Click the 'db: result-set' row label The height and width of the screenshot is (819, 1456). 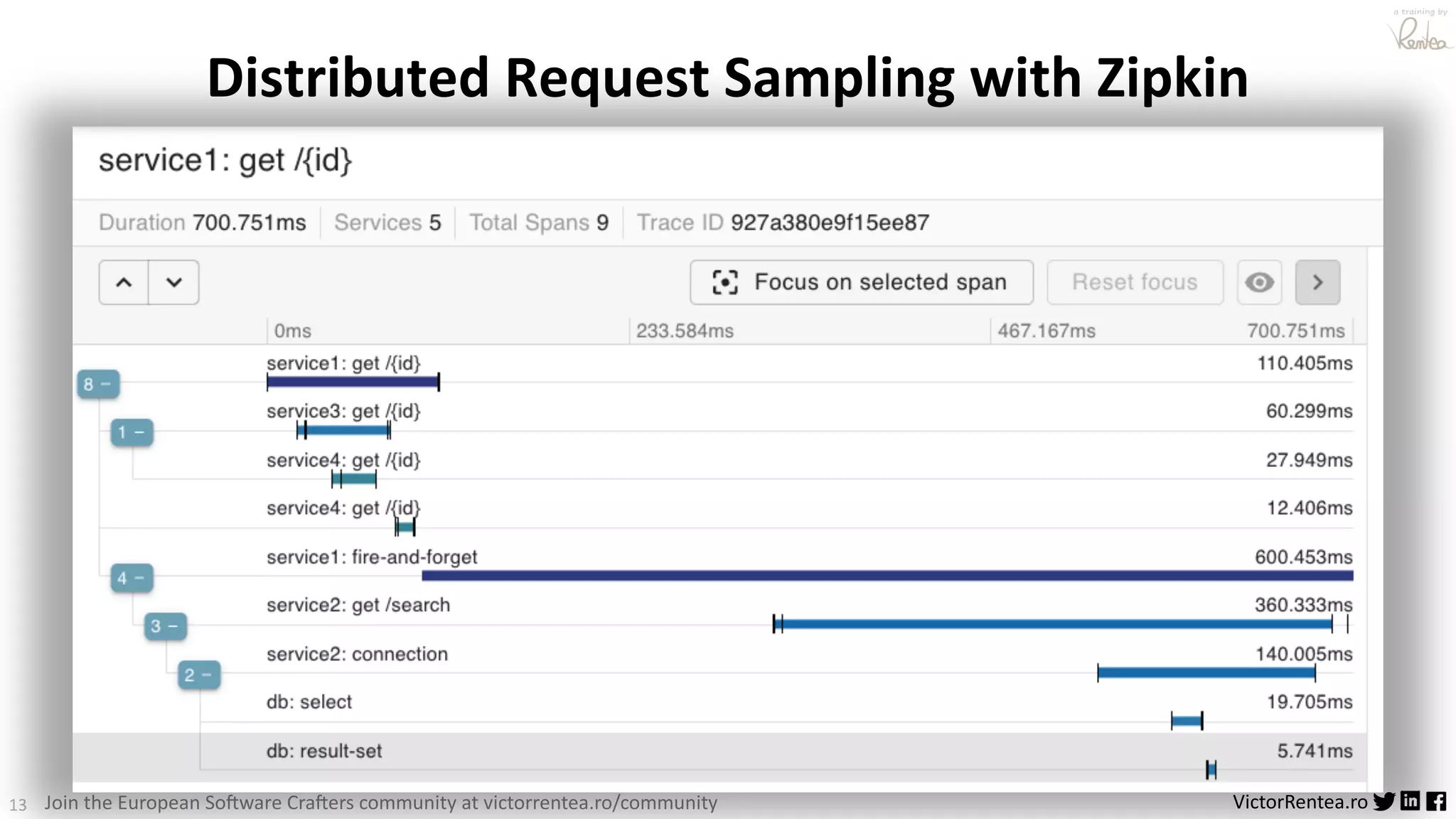tap(324, 751)
